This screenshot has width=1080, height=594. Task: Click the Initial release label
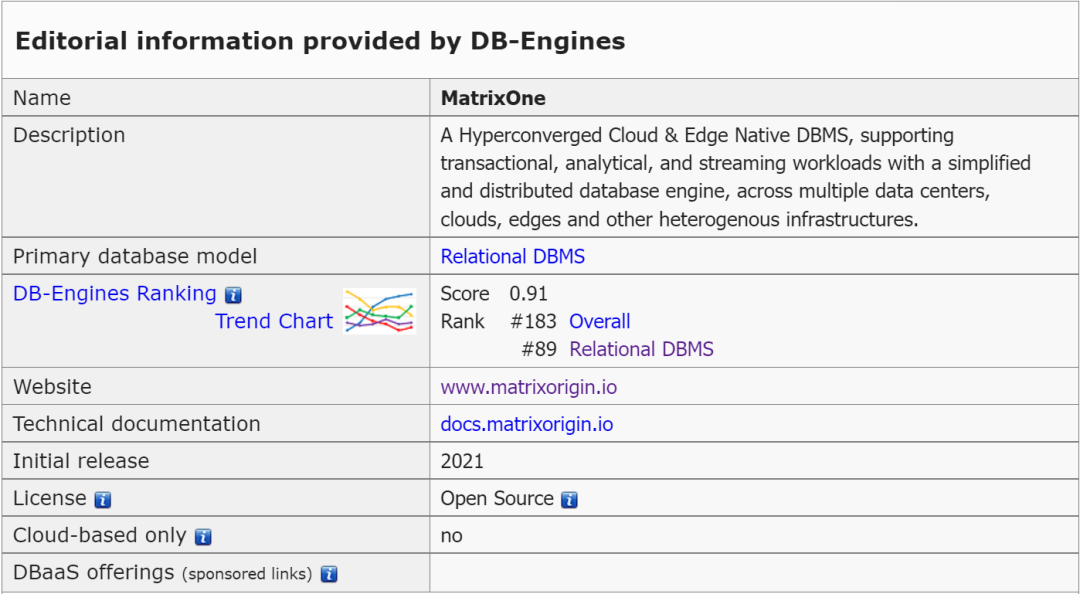81,461
